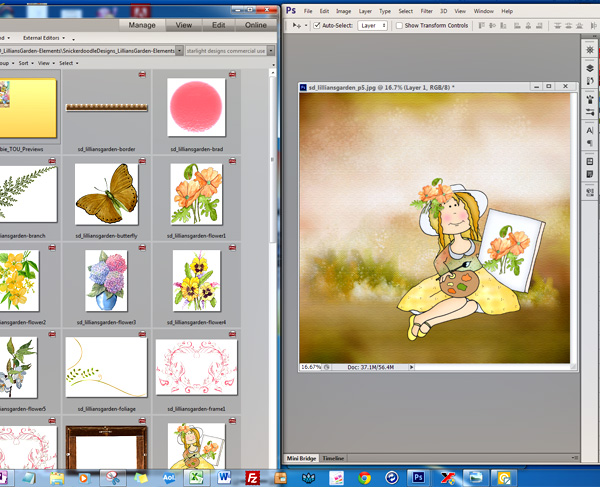Click the starlight designs search field
Image resolution: width=600 pixels, height=487 pixels.
226,50
